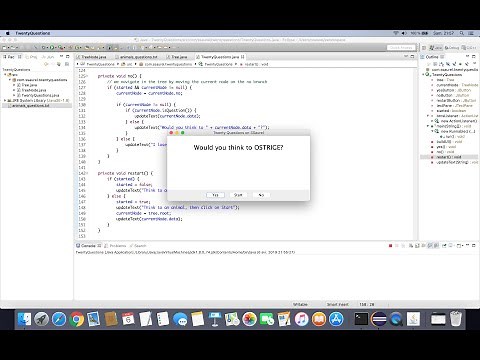Click the src breadcrumb segment

(127, 64)
